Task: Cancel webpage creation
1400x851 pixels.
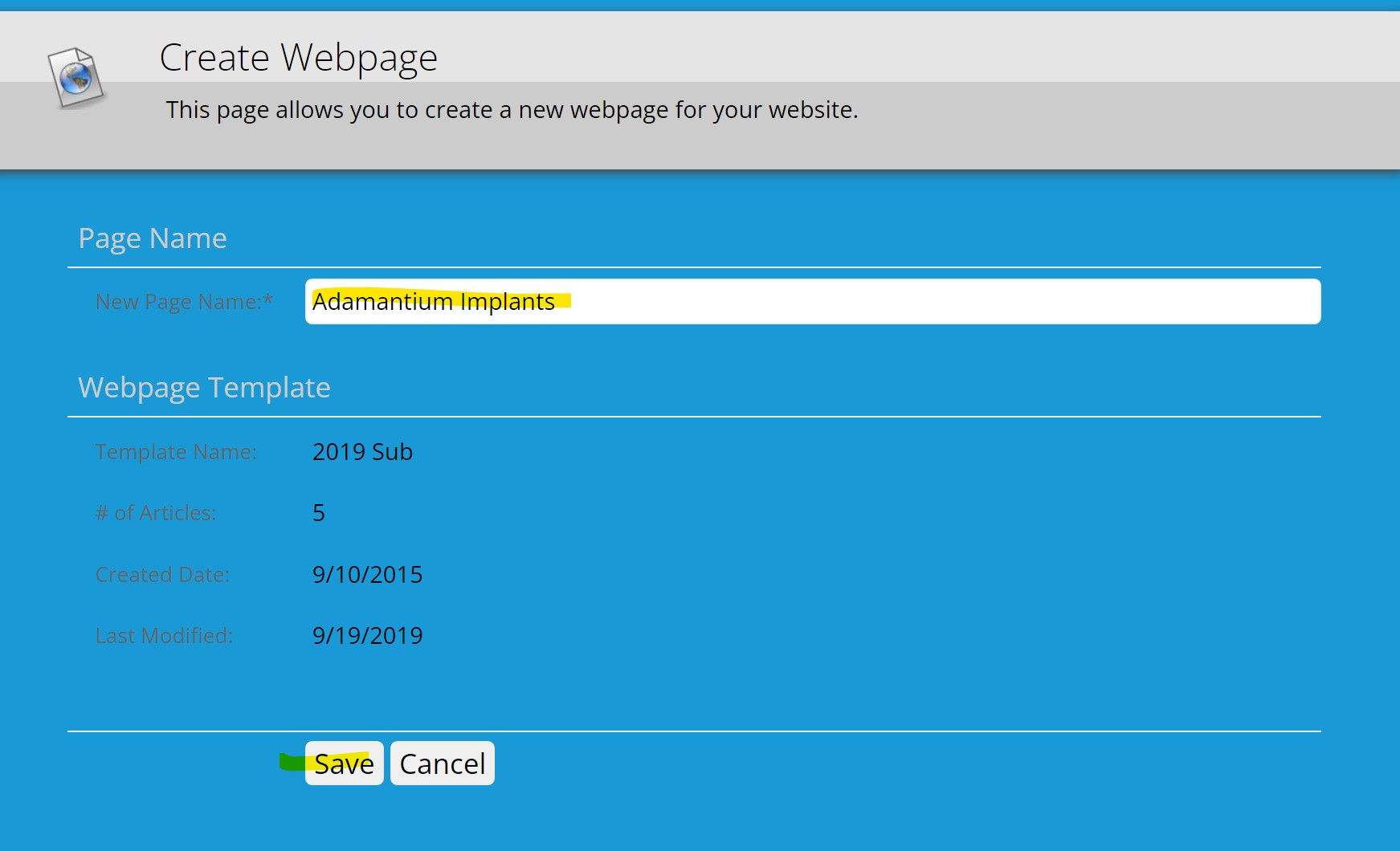Action: pyautogui.click(x=443, y=763)
